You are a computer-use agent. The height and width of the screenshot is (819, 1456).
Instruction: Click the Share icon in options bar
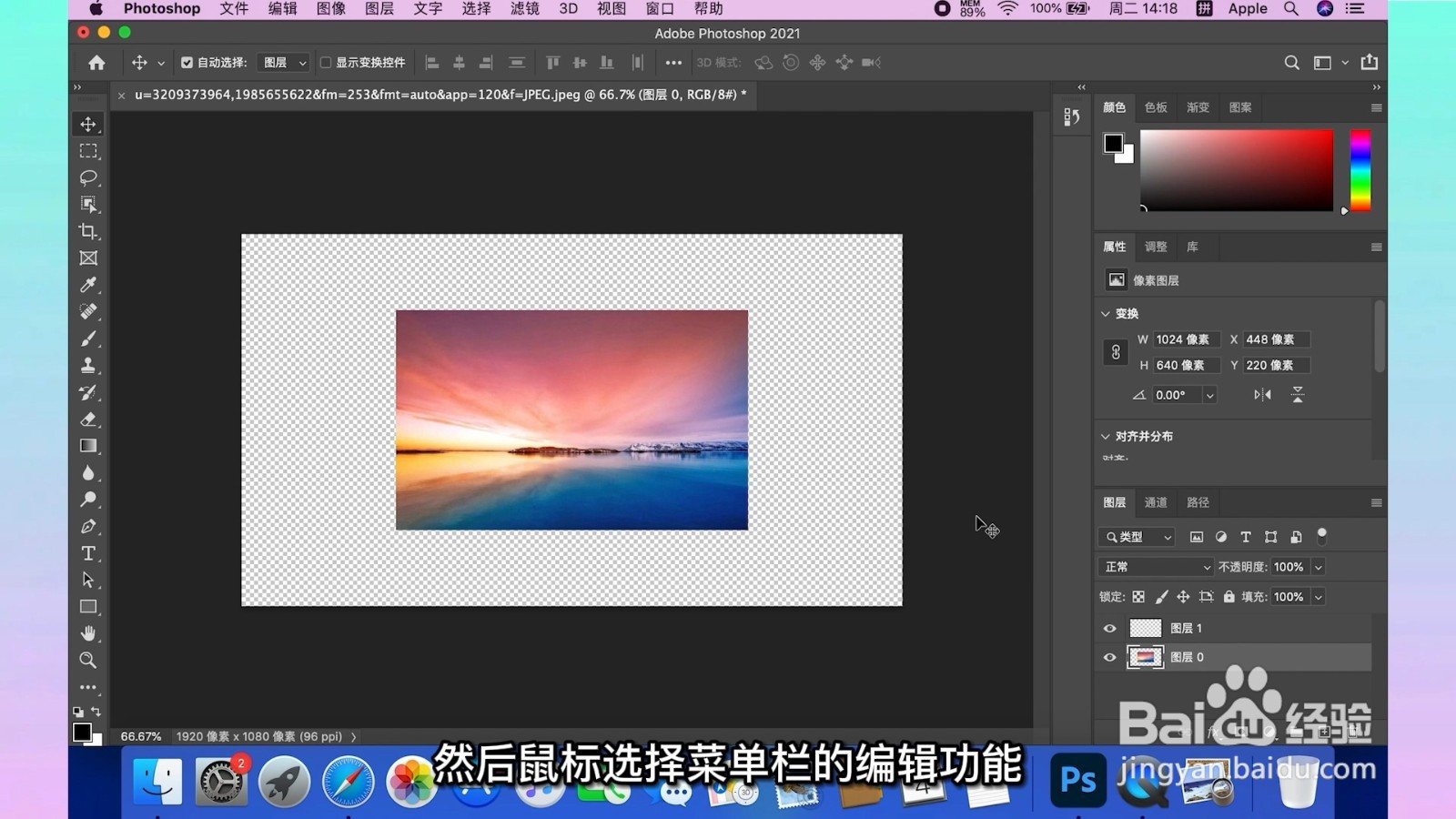1370,62
